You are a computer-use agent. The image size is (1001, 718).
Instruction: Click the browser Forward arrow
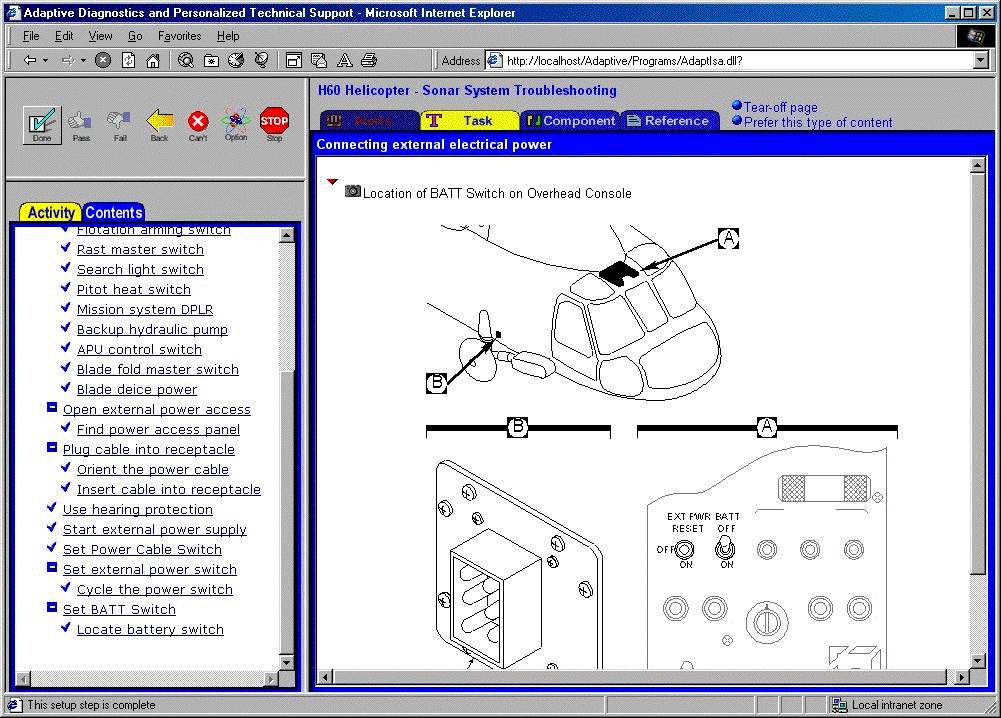[x=68, y=60]
